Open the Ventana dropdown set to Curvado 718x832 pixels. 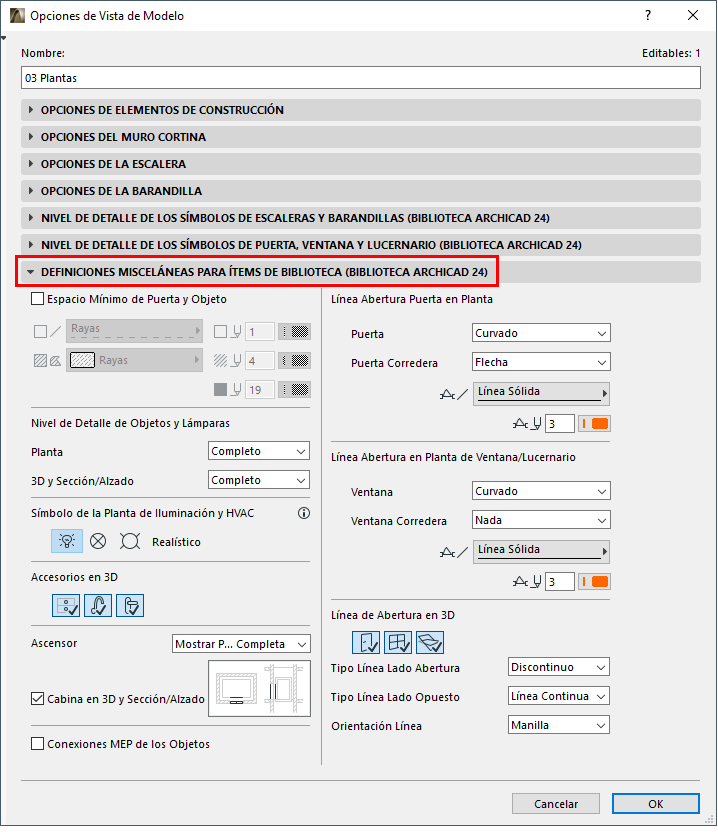(541, 491)
